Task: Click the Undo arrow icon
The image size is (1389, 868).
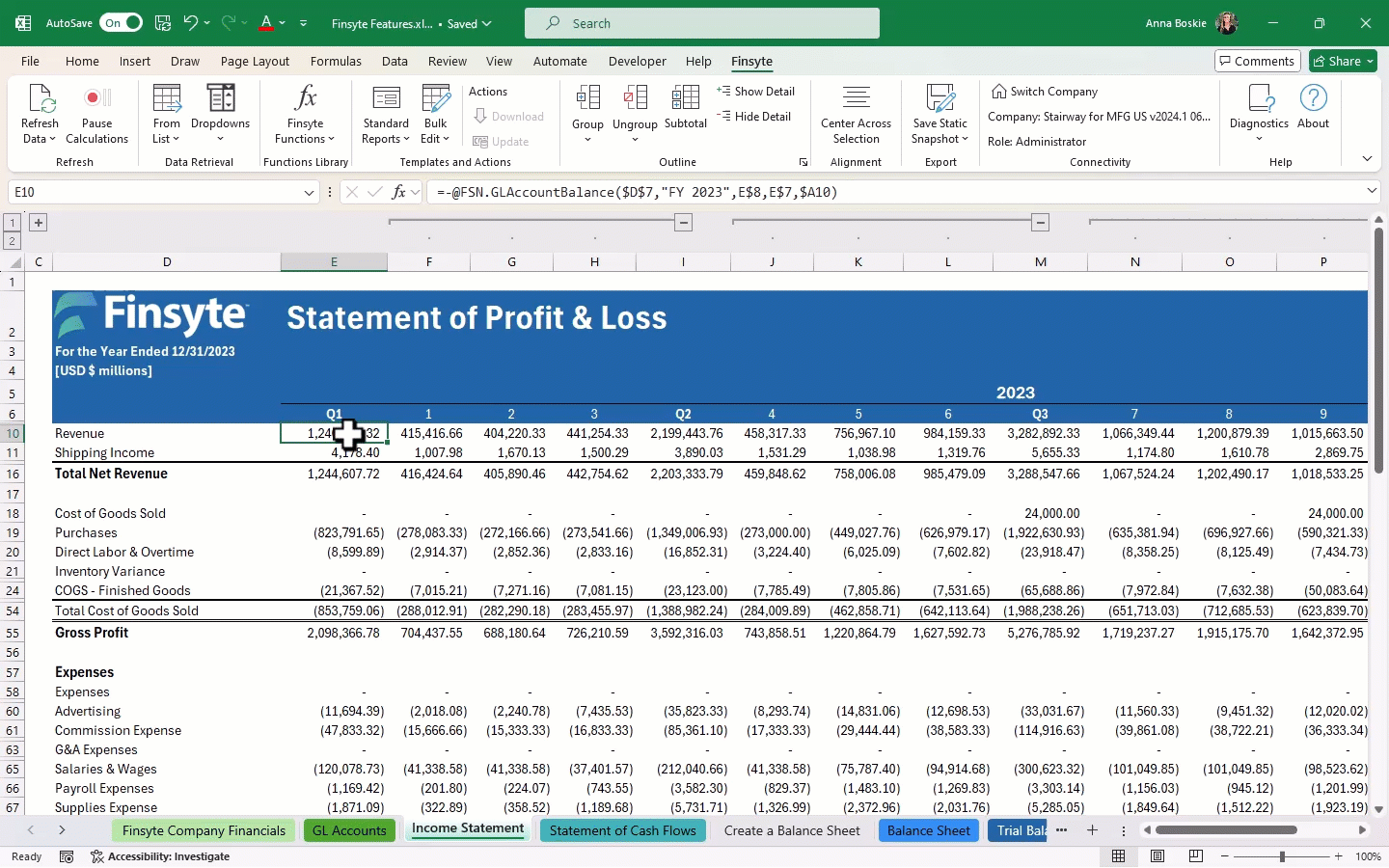Action: pos(191,23)
